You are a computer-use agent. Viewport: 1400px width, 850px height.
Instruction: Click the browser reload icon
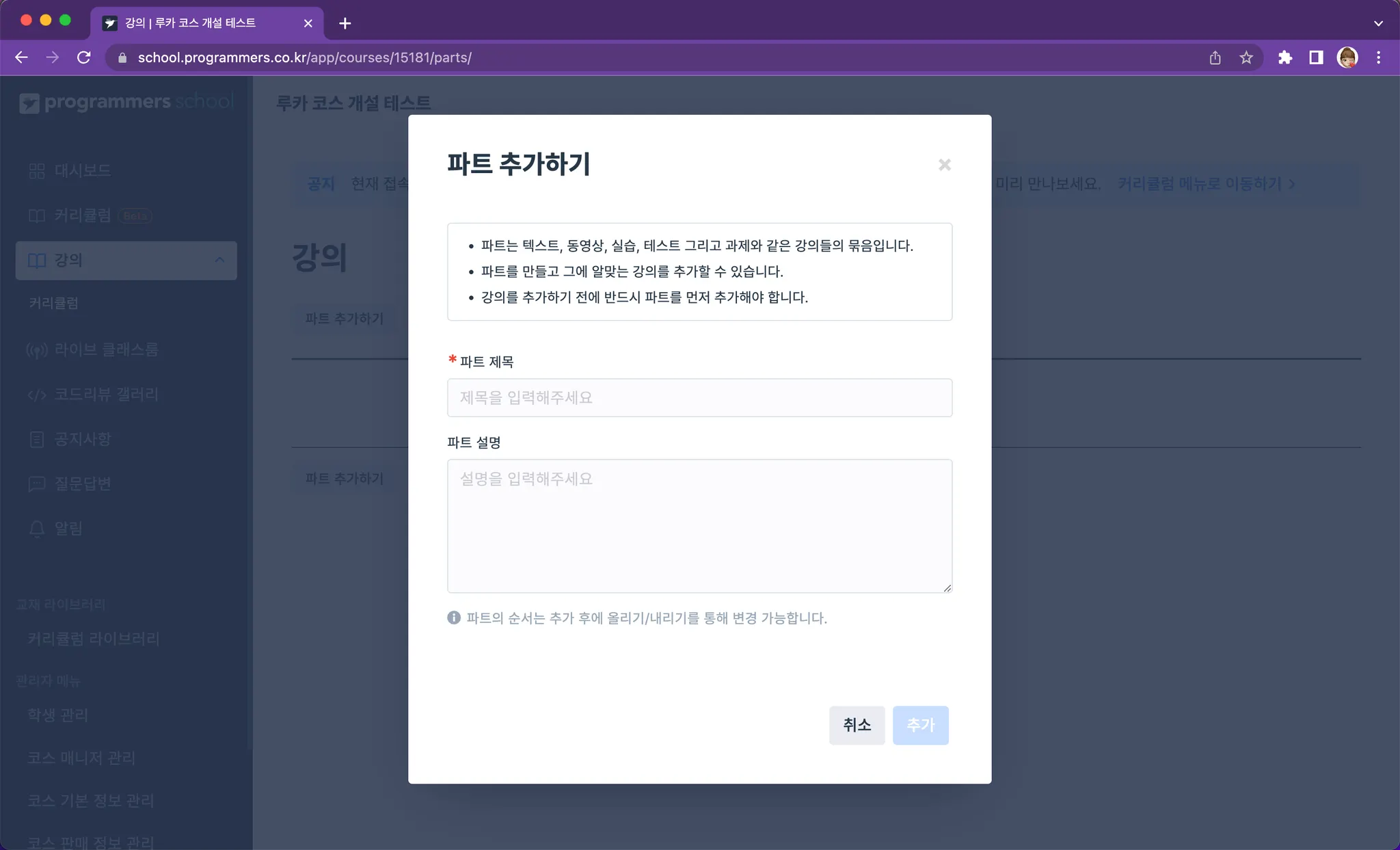[x=84, y=57]
